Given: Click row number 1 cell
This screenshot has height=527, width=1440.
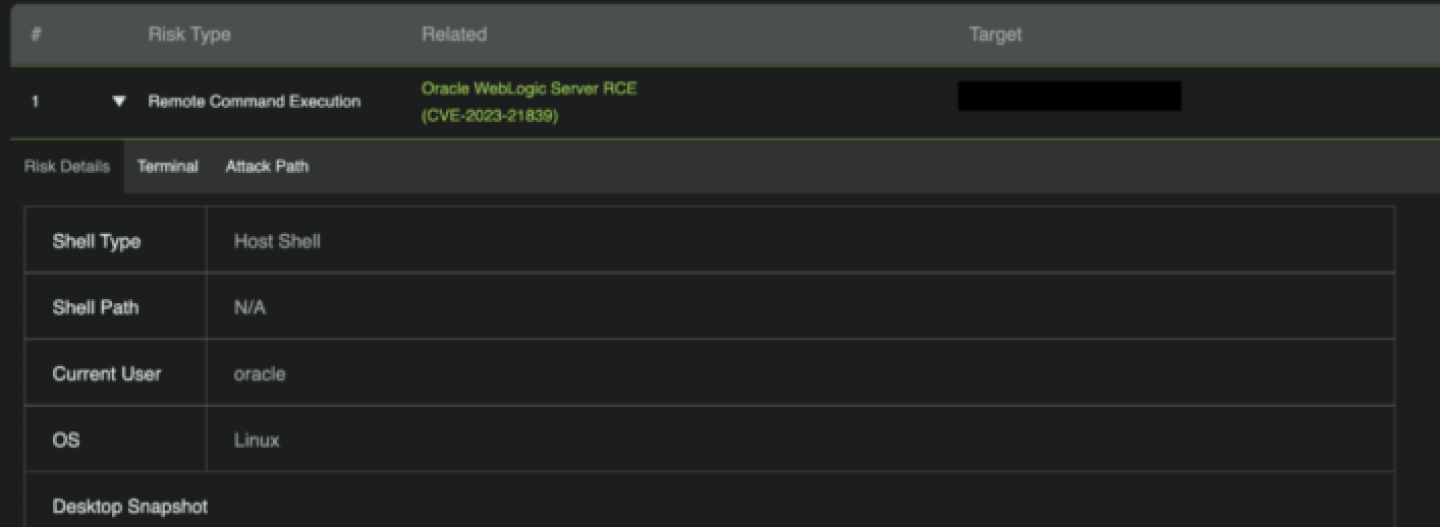Looking at the screenshot, I should [x=35, y=102].
